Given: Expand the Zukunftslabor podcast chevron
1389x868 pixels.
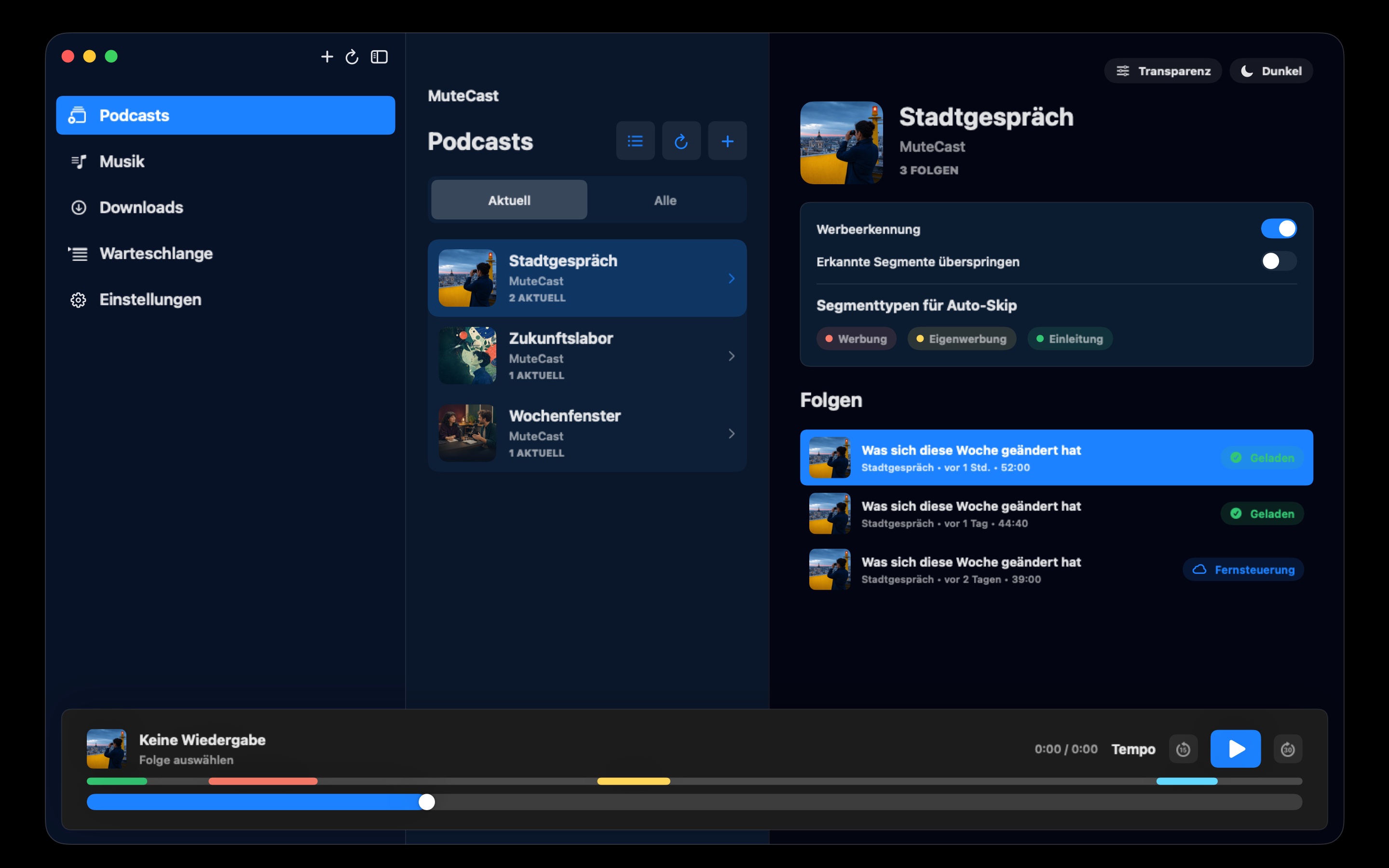Looking at the screenshot, I should point(731,356).
